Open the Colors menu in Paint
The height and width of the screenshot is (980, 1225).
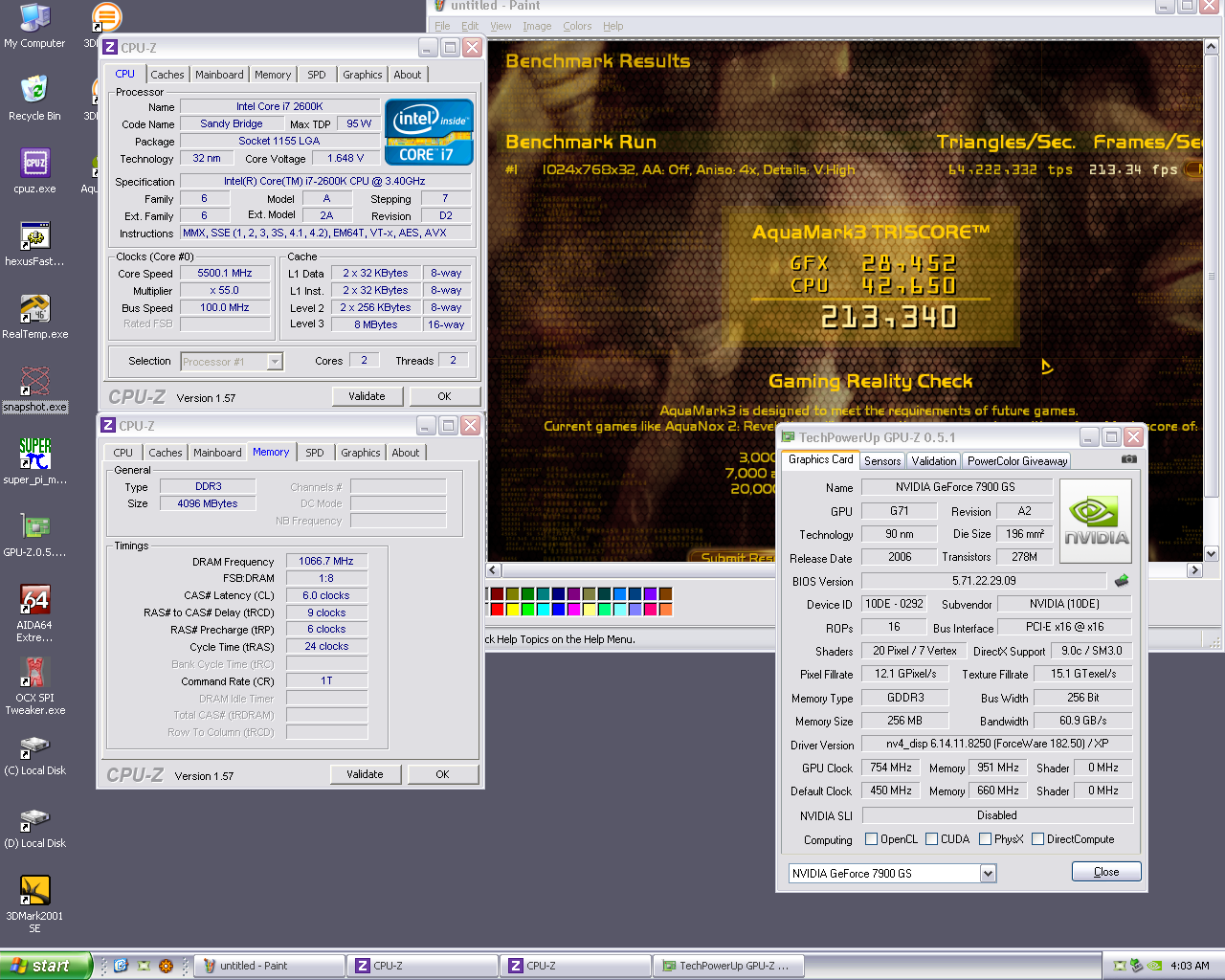pos(577,26)
